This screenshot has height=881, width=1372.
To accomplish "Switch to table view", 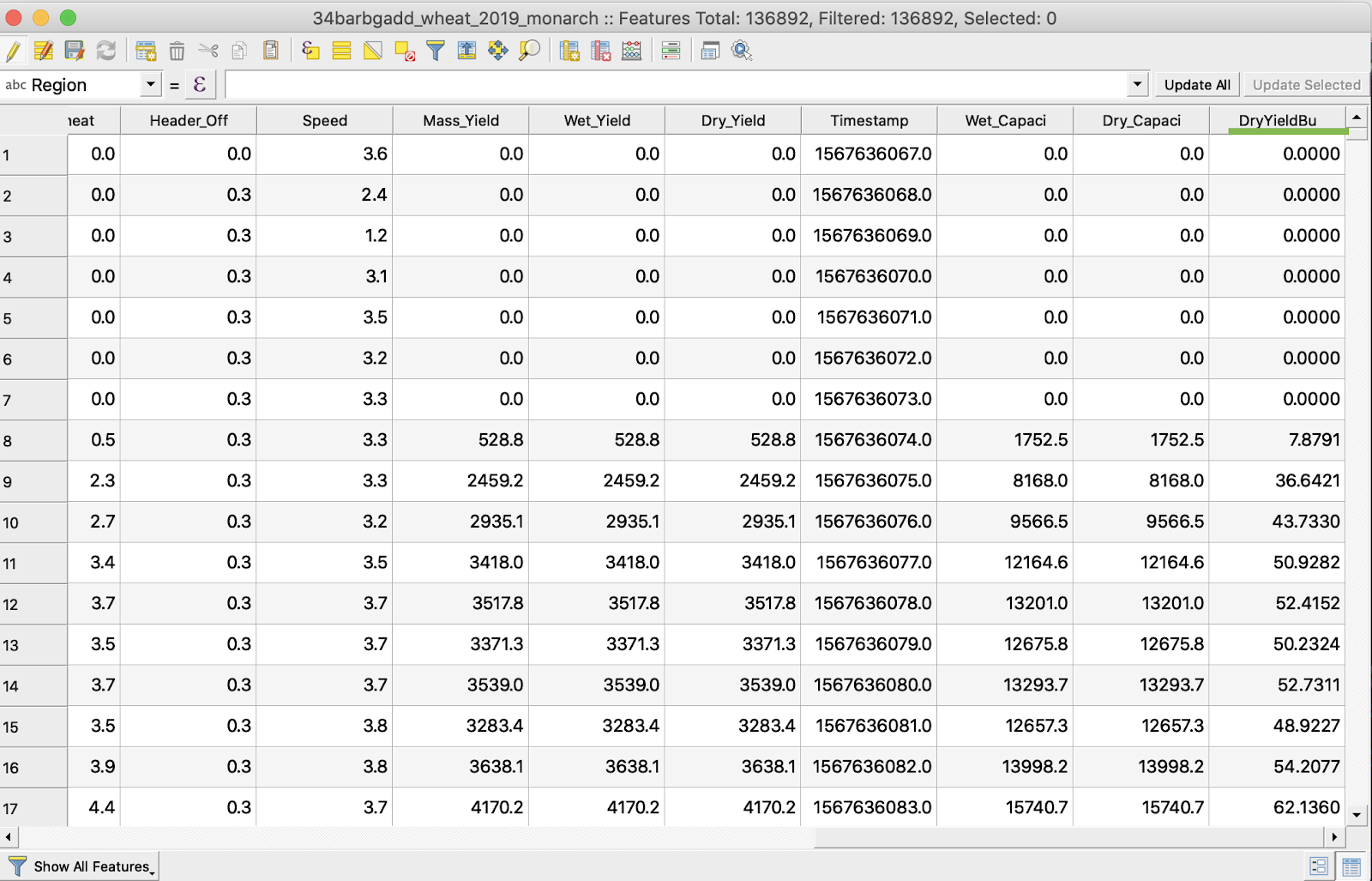I will tap(1351, 866).
